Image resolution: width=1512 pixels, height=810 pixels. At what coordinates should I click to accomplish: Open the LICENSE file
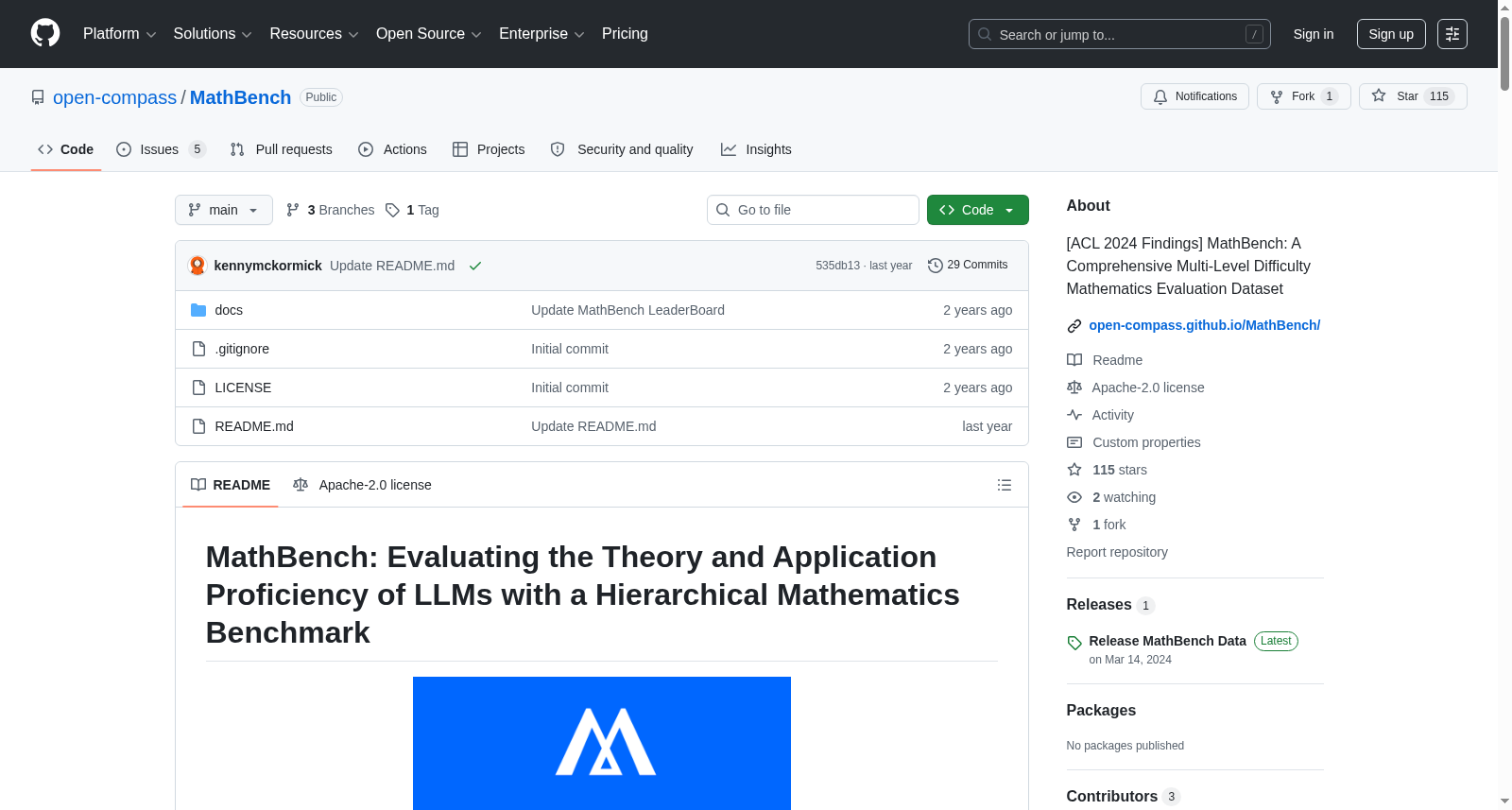point(243,388)
